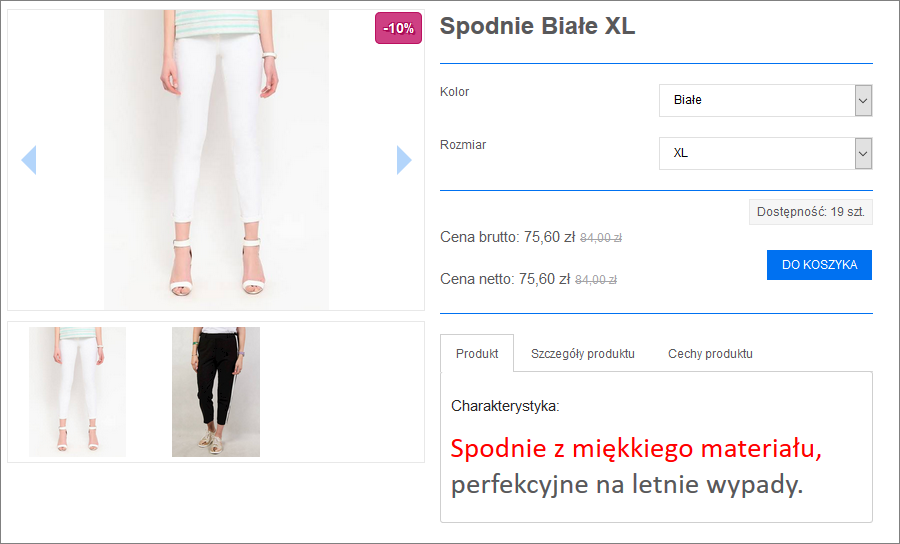The width and height of the screenshot is (900, 544).
Task: Click the red description text about miękkiego materiału
Action: coord(636,449)
